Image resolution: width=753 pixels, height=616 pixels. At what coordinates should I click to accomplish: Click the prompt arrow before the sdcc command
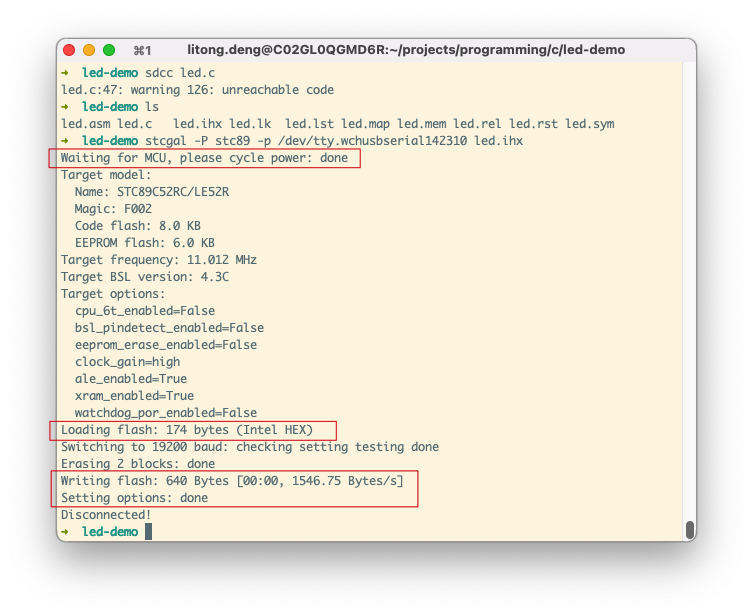pos(65,73)
